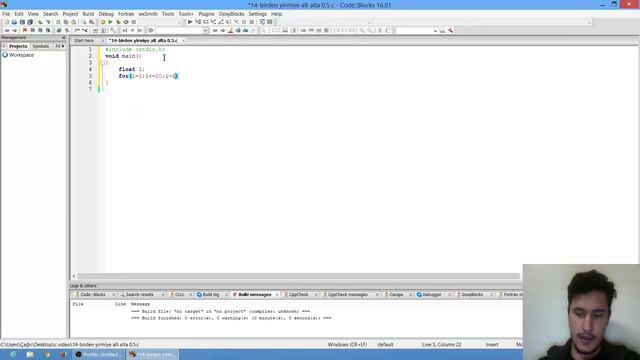
Task: Click the horizontal editor scrollbar
Action: coord(298,276)
